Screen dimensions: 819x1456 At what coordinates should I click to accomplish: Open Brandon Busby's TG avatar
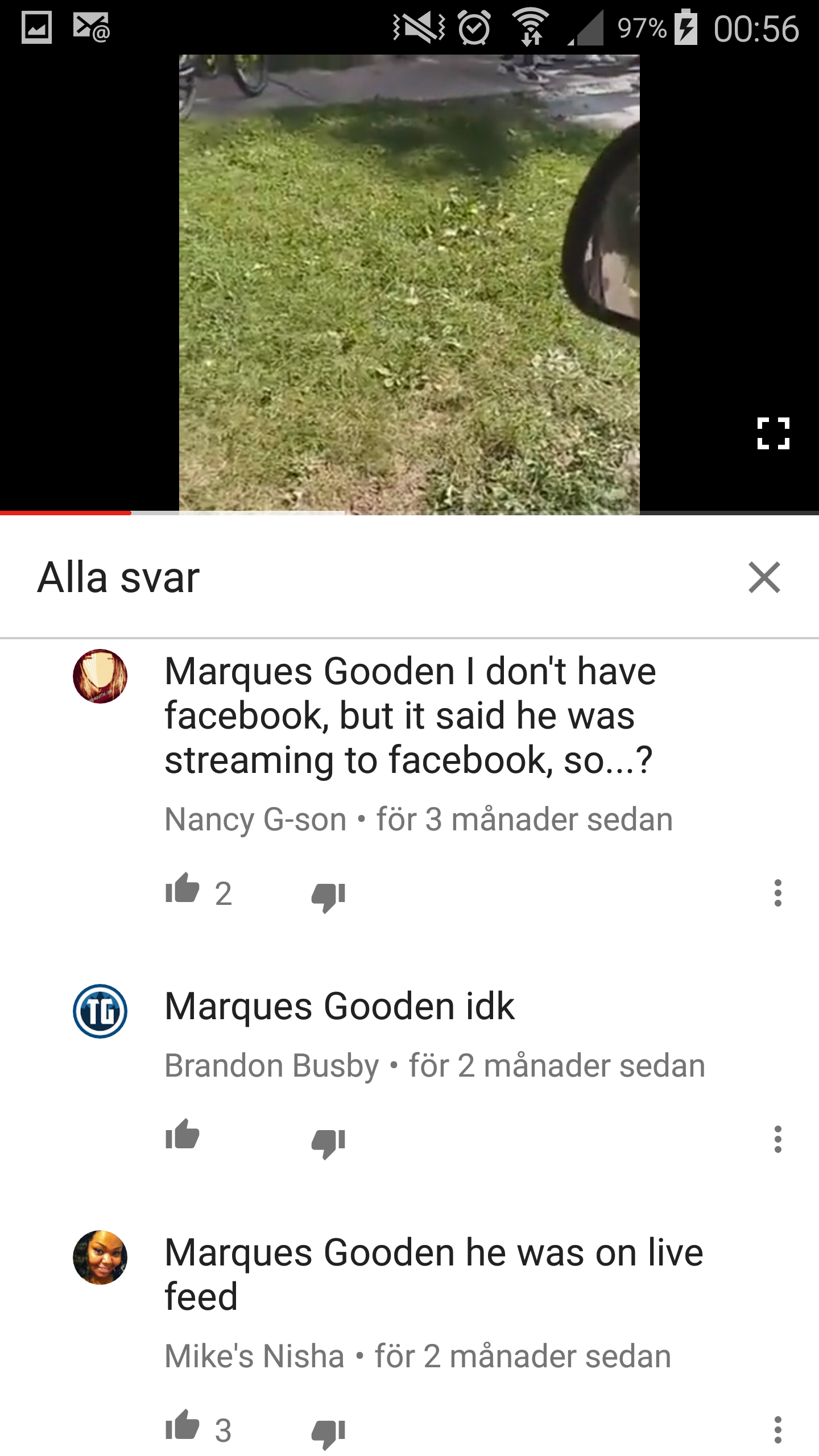pyautogui.click(x=100, y=1011)
